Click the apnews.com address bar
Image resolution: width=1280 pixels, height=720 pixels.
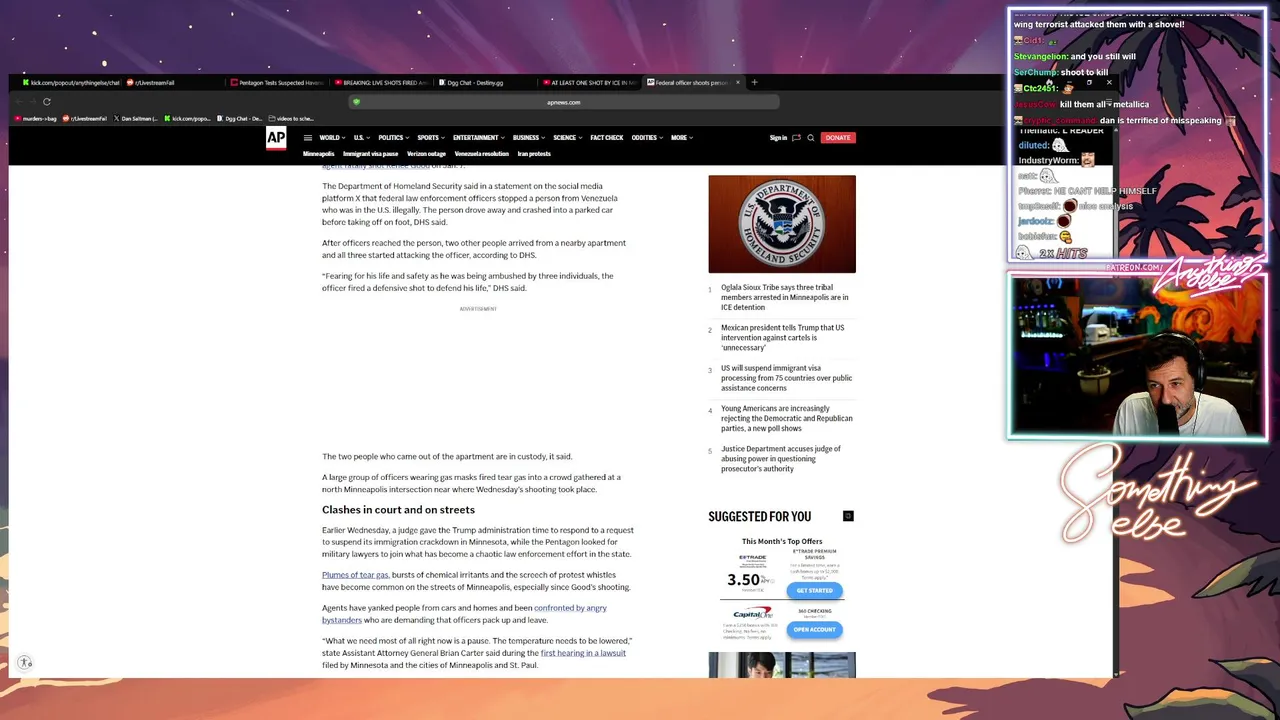(563, 102)
